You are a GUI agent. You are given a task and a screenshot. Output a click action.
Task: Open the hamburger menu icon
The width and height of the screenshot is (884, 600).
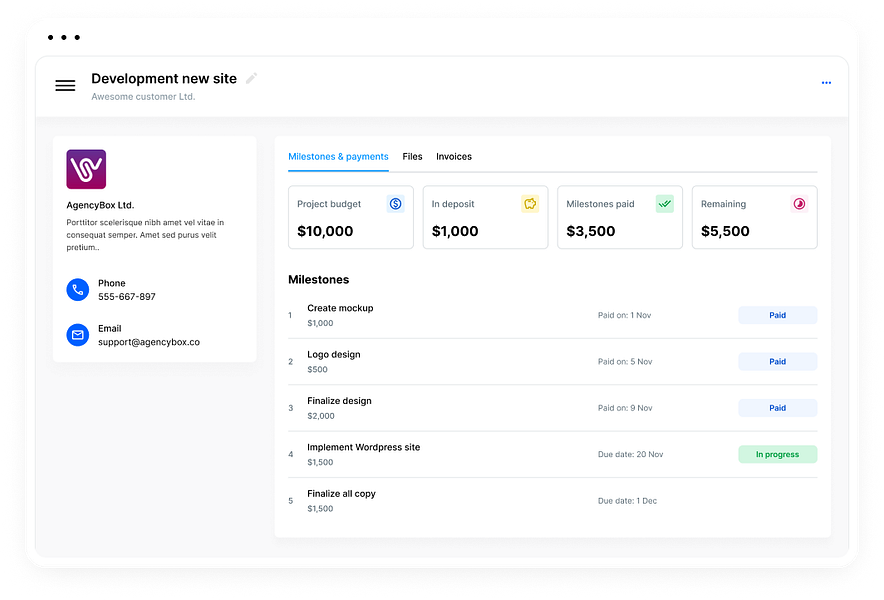(x=65, y=86)
